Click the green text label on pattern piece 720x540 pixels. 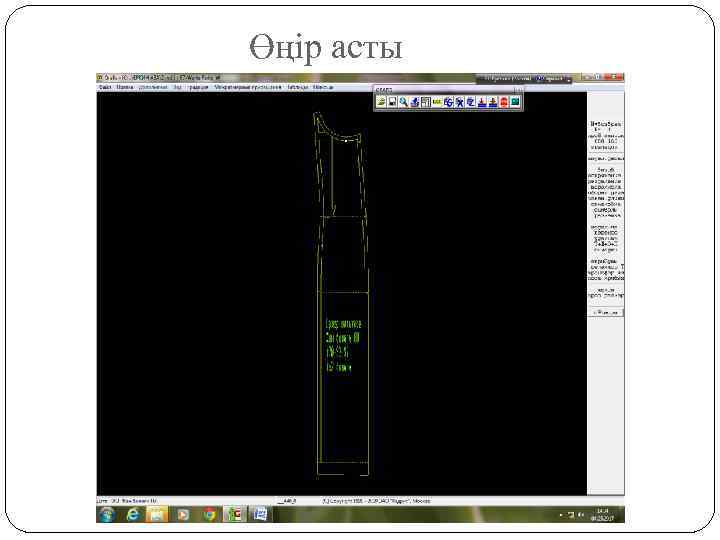pos(343,345)
